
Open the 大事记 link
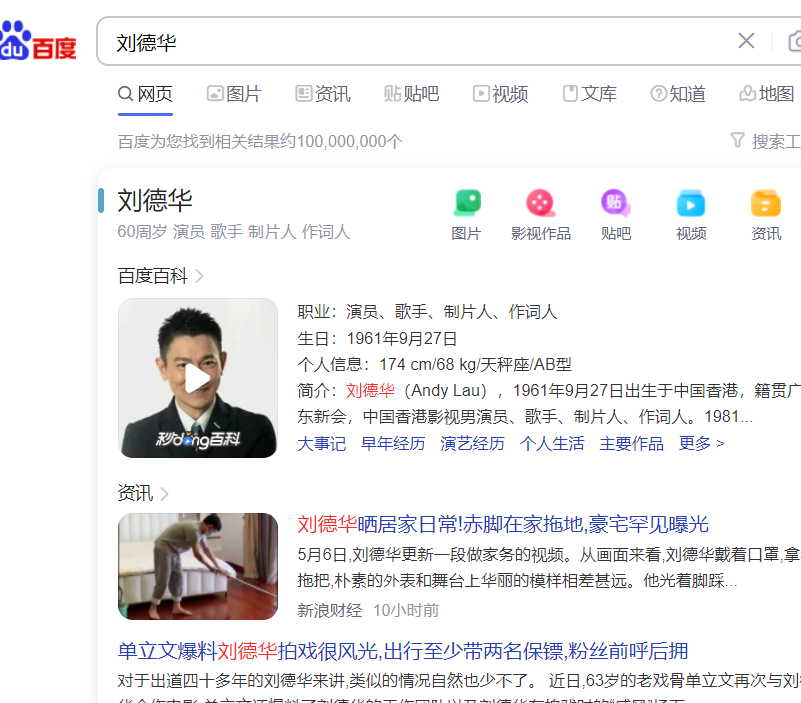(322, 443)
